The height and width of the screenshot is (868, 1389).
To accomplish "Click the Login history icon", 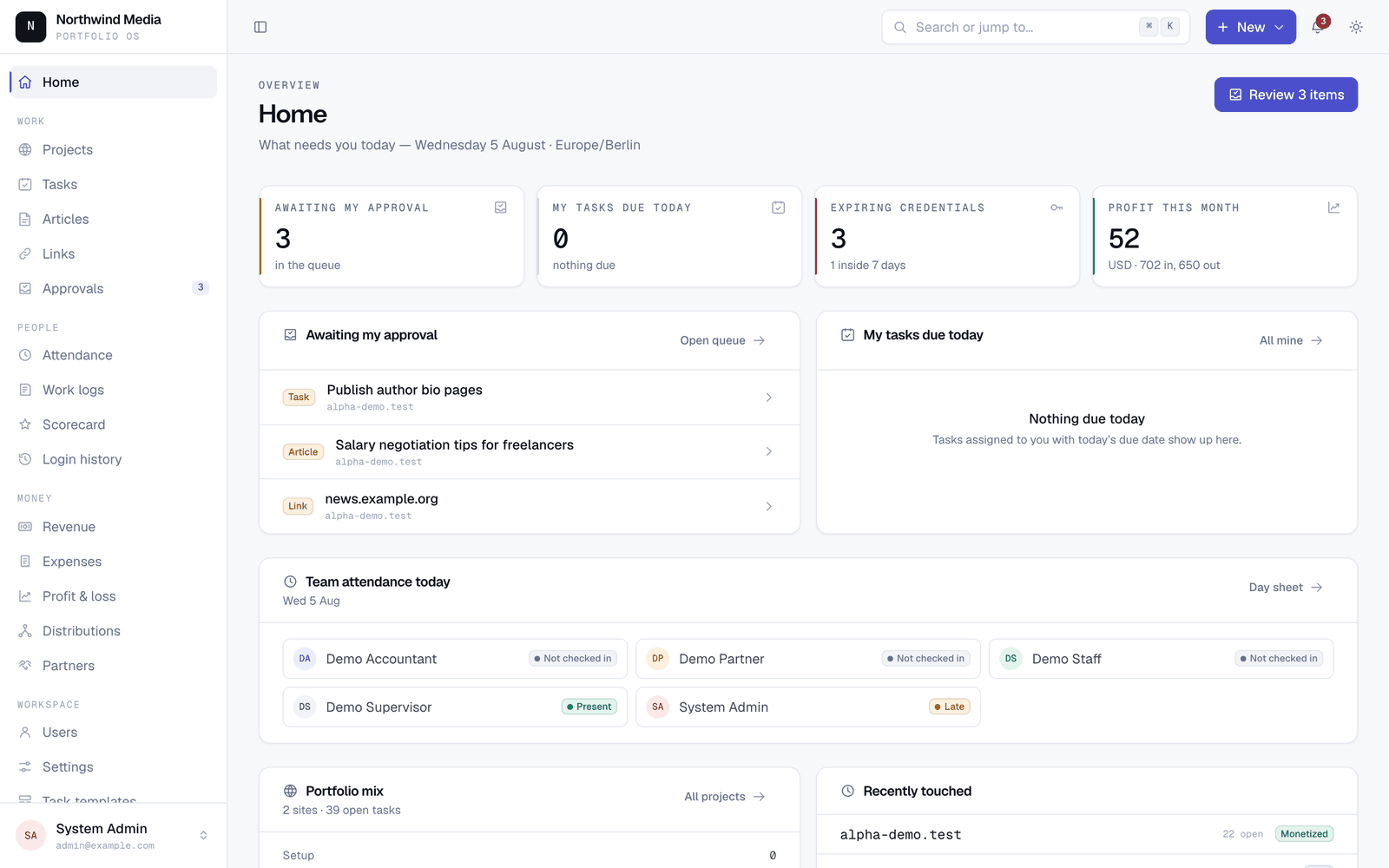I will pyautogui.click(x=25, y=459).
